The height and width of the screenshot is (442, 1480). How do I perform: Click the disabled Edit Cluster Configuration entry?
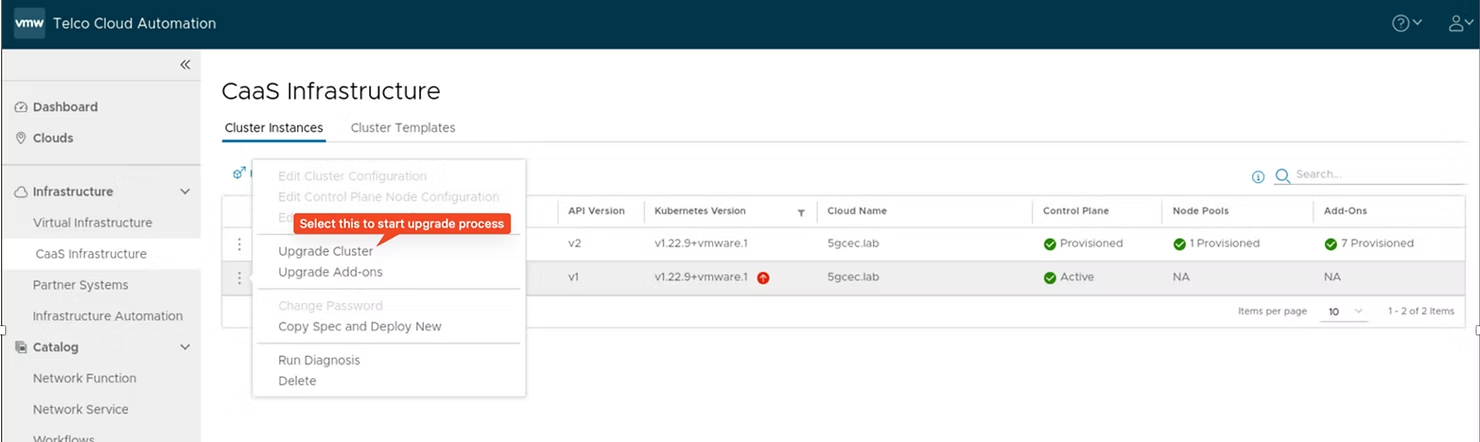[x=352, y=176]
